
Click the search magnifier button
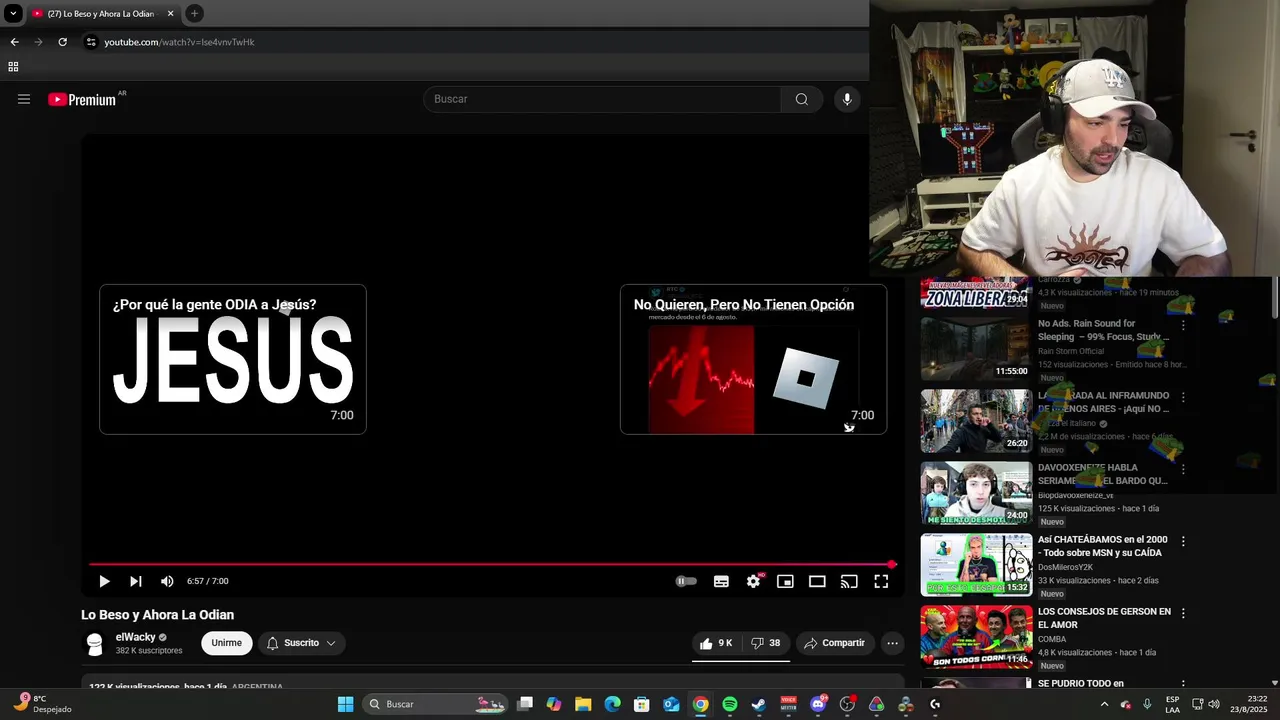(802, 99)
